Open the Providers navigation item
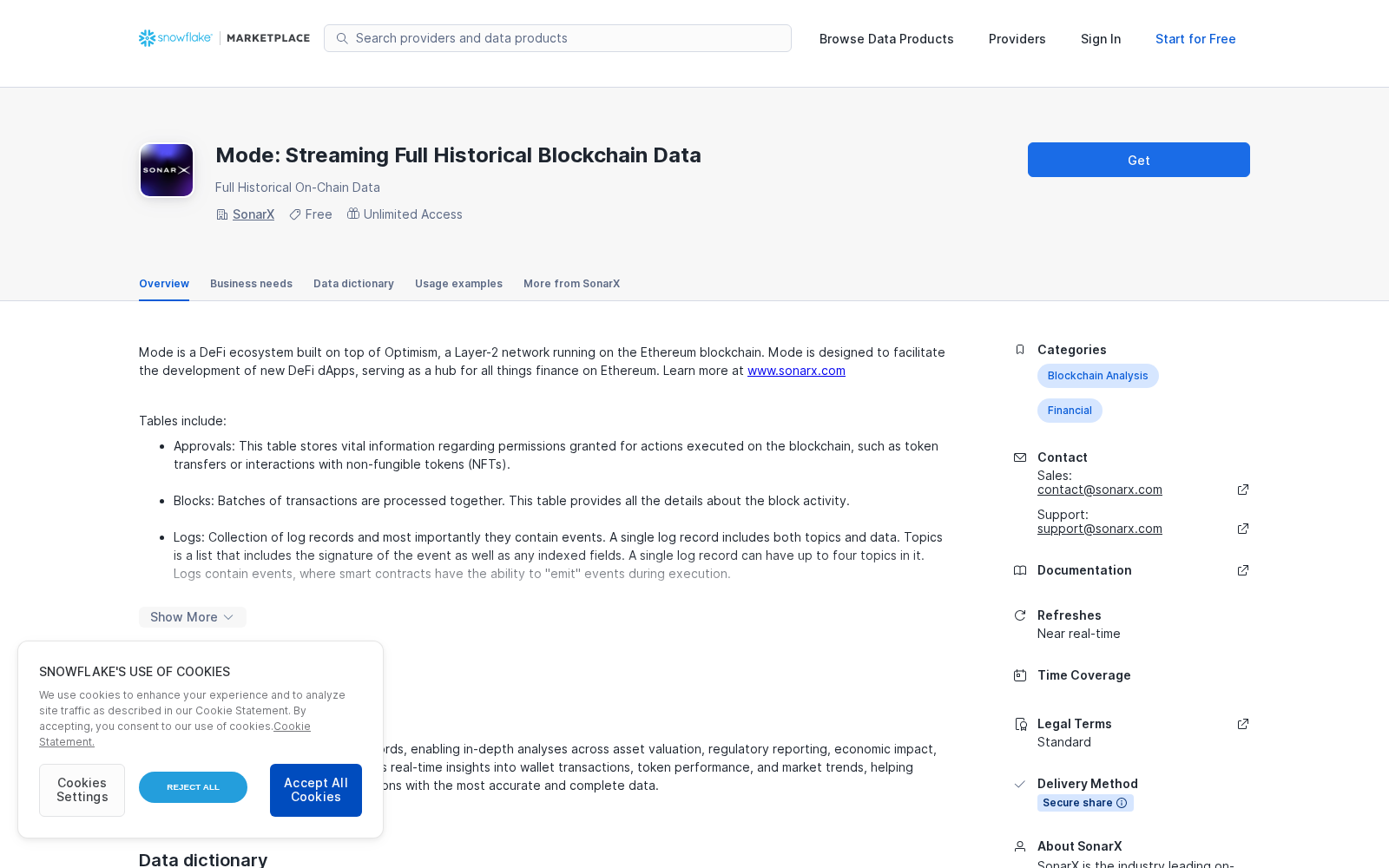This screenshot has width=1389, height=868. tap(1017, 39)
